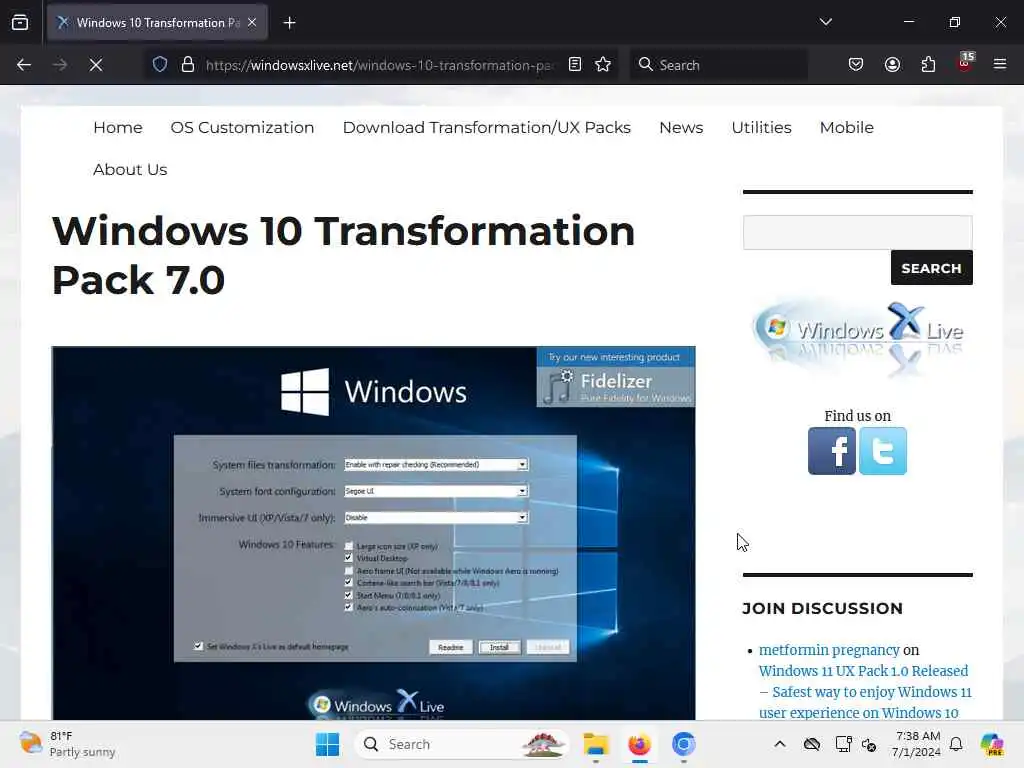This screenshot has height=768, width=1024.
Task: Click the taskbar Search box
Action: coord(461,744)
